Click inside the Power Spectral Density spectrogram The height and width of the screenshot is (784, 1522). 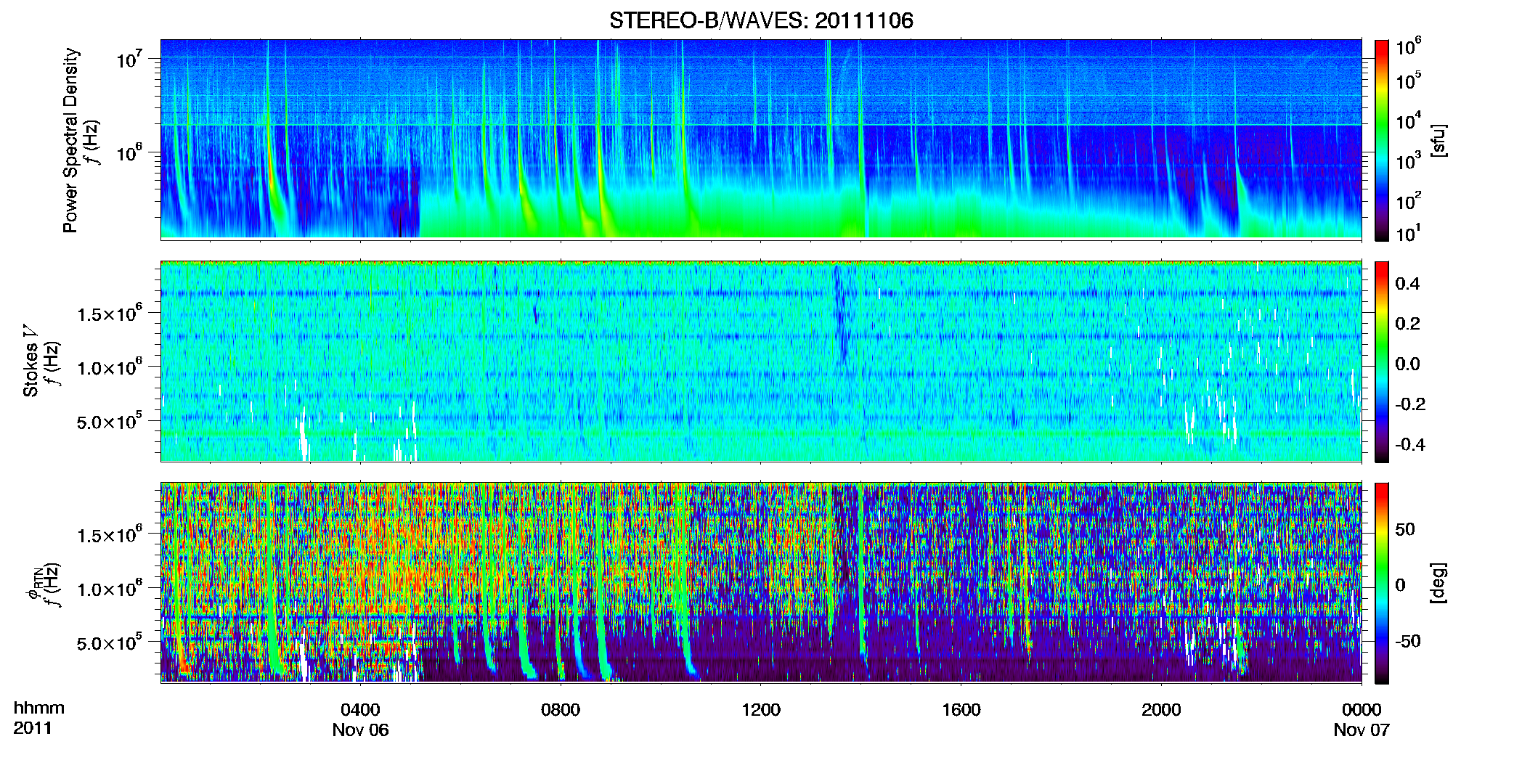point(761,139)
